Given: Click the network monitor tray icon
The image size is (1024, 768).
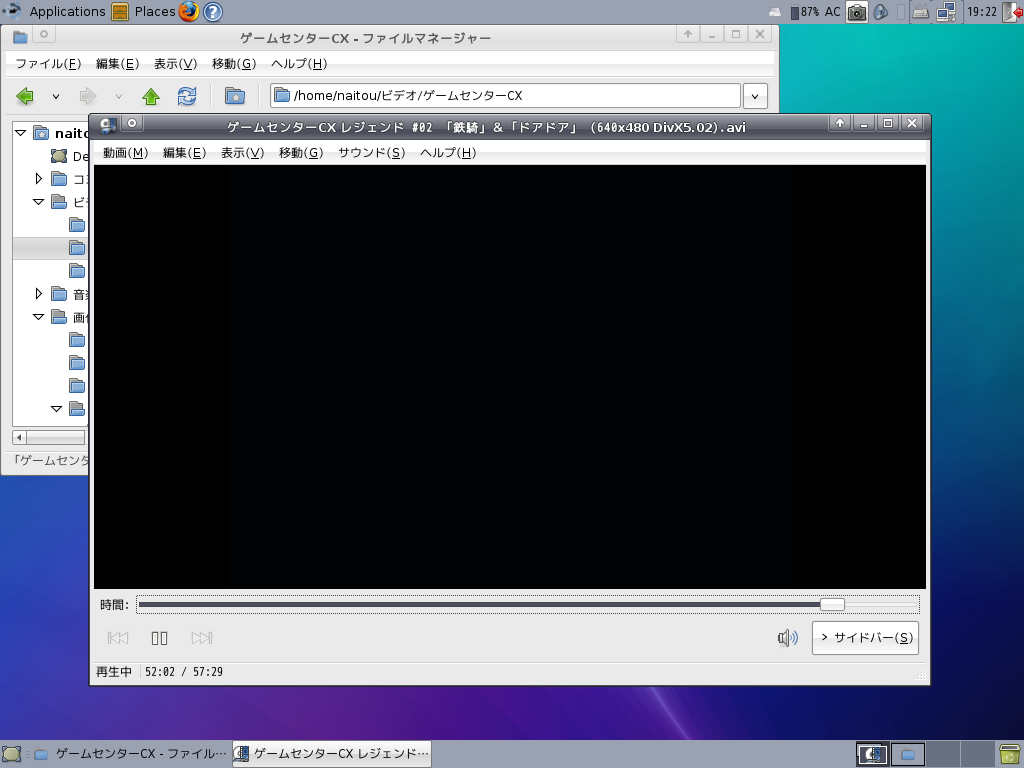Looking at the screenshot, I should click(946, 12).
